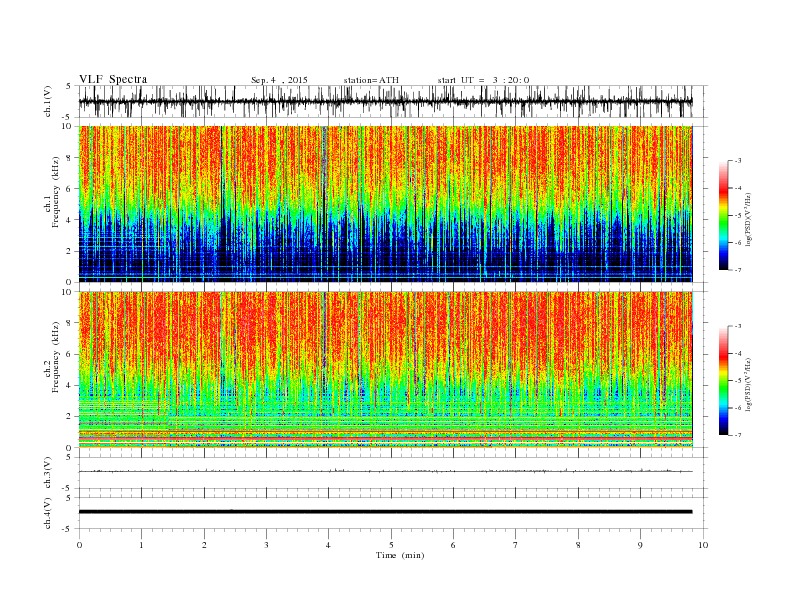Click the ch.1(V) waveform trace panel
The height and width of the screenshot is (612, 792).
pyautogui.click(x=393, y=101)
